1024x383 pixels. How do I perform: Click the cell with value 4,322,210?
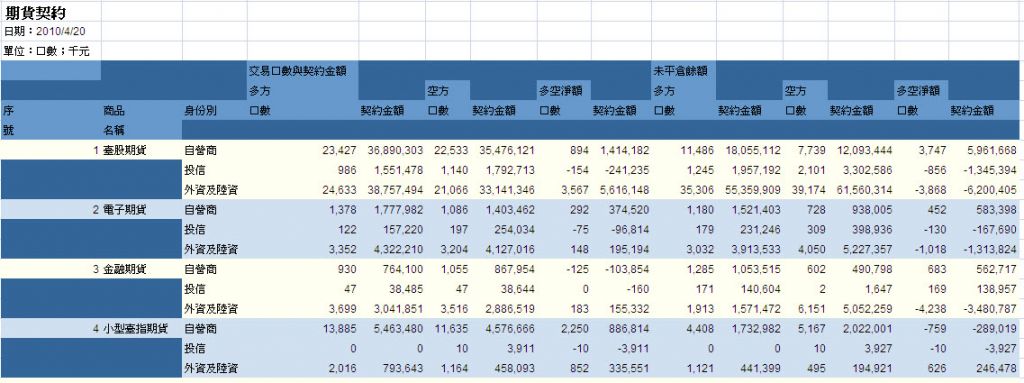pos(398,249)
